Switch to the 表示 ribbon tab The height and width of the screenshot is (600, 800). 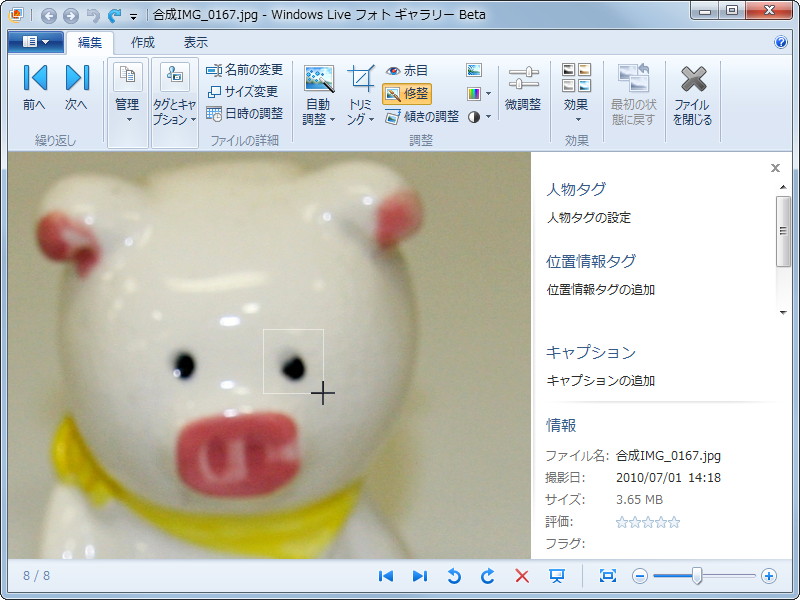point(196,43)
